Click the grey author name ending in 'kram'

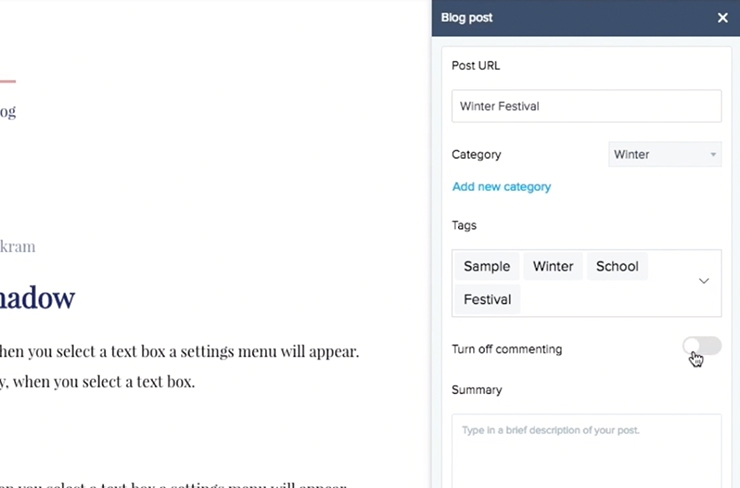[x=17, y=246]
